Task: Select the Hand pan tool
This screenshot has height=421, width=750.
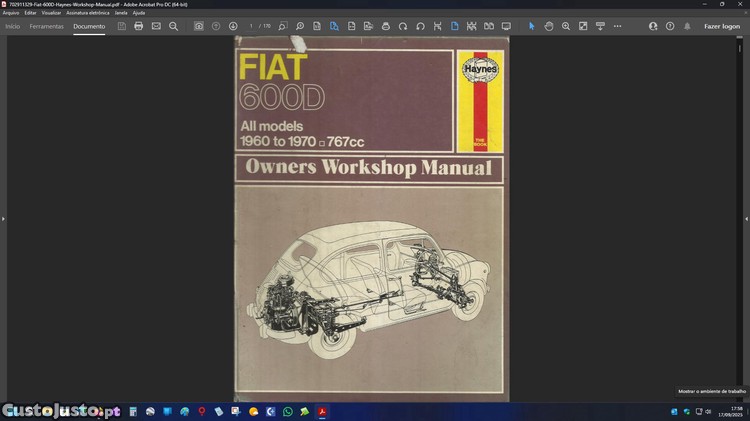Action: point(549,26)
